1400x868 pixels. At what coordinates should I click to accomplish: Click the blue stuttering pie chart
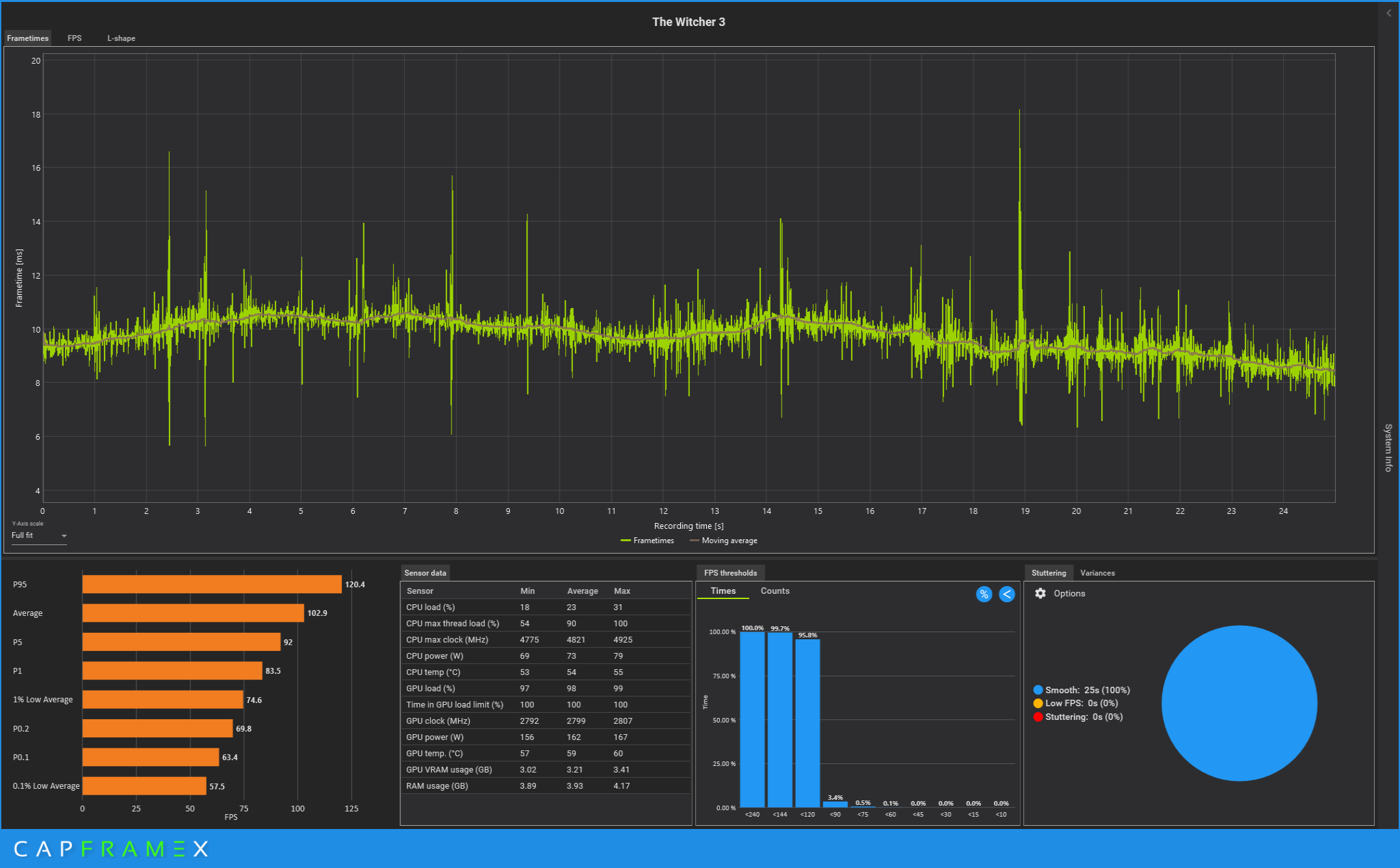pyautogui.click(x=1239, y=703)
